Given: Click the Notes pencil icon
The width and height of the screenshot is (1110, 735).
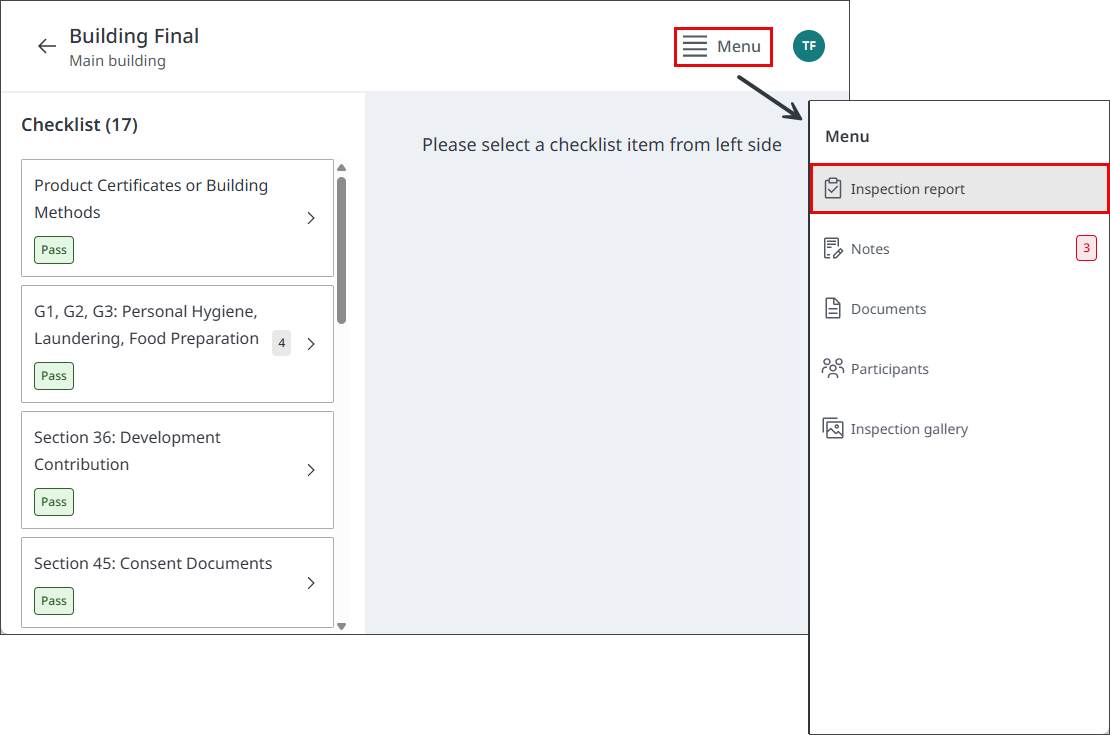Looking at the screenshot, I should click(x=833, y=249).
